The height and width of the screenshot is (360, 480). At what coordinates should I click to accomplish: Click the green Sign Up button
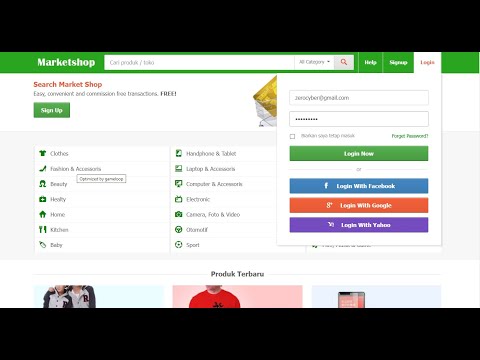52,110
